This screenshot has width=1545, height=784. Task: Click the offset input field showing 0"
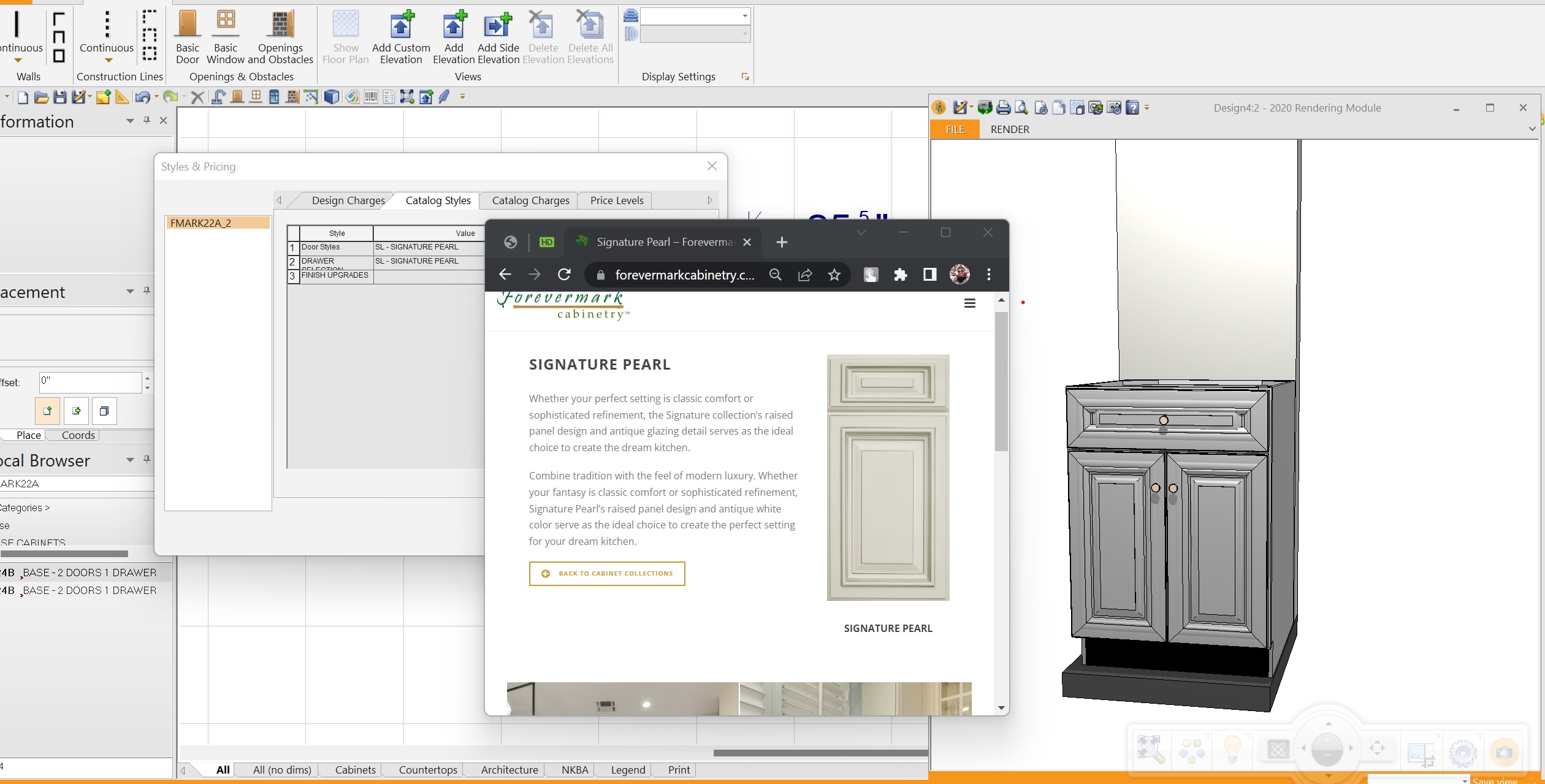90,382
